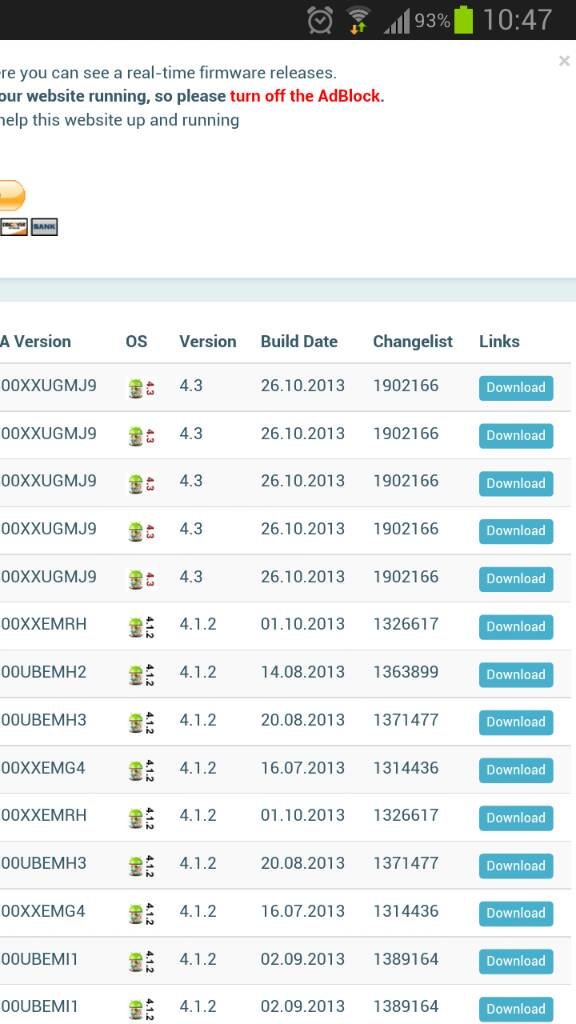Download the 00UBEMH2 firmware
The height and width of the screenshot is (1024, 576).
point(516,675)
